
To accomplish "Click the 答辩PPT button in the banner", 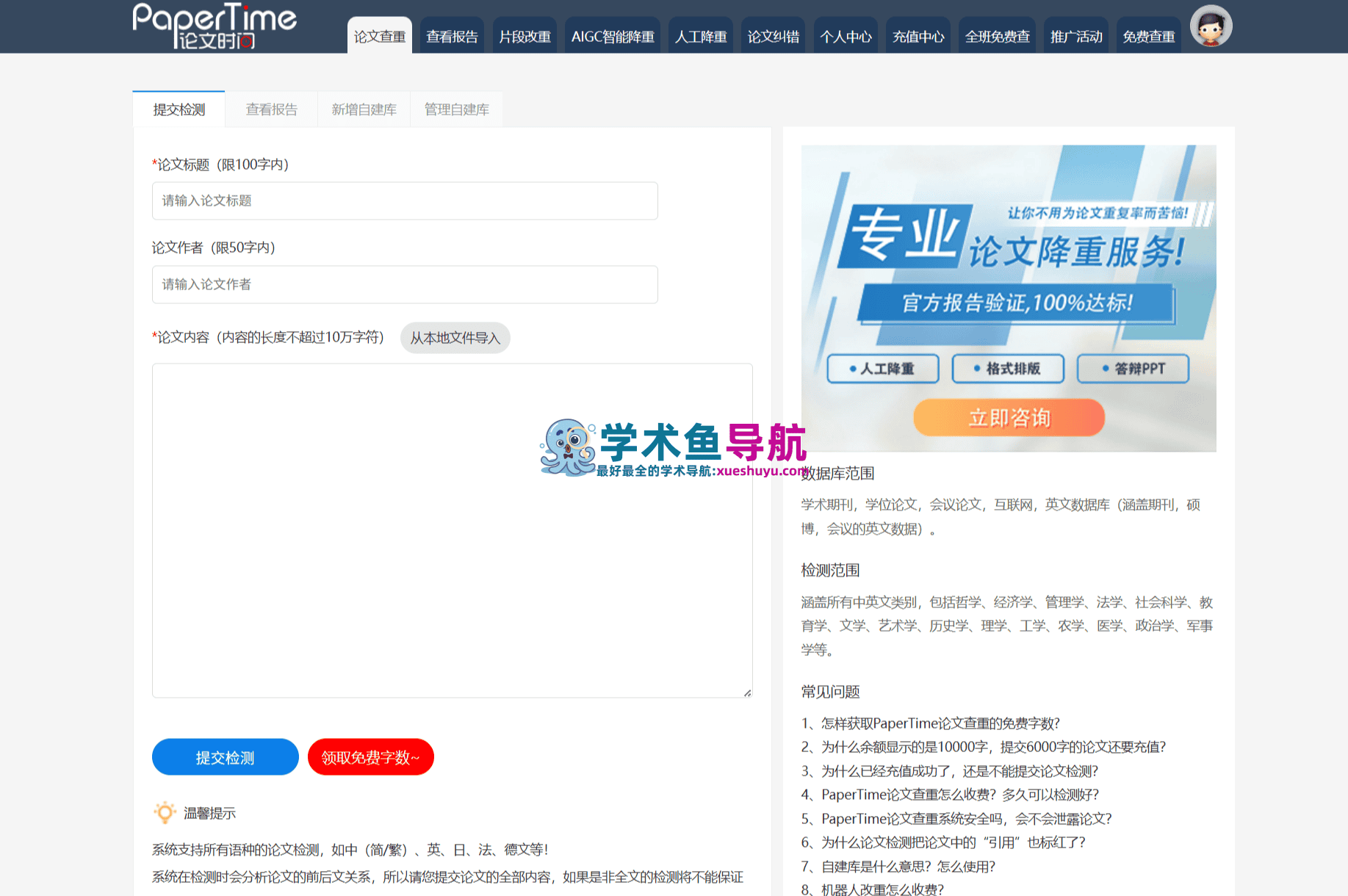I will tap(1133, 369).
